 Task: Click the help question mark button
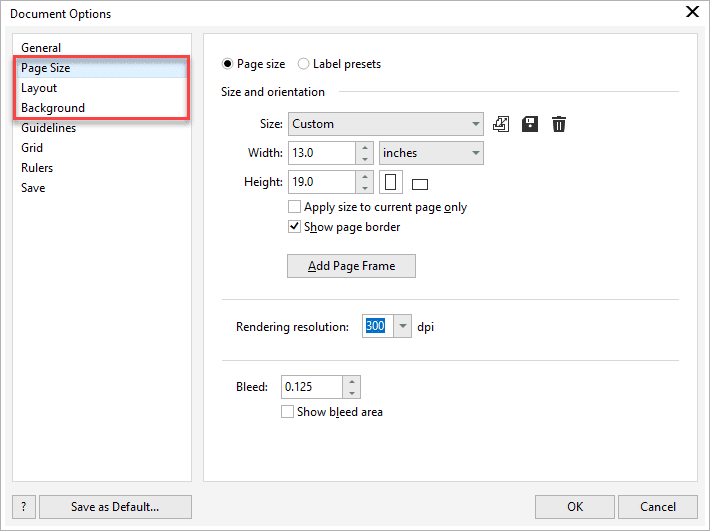24,507
